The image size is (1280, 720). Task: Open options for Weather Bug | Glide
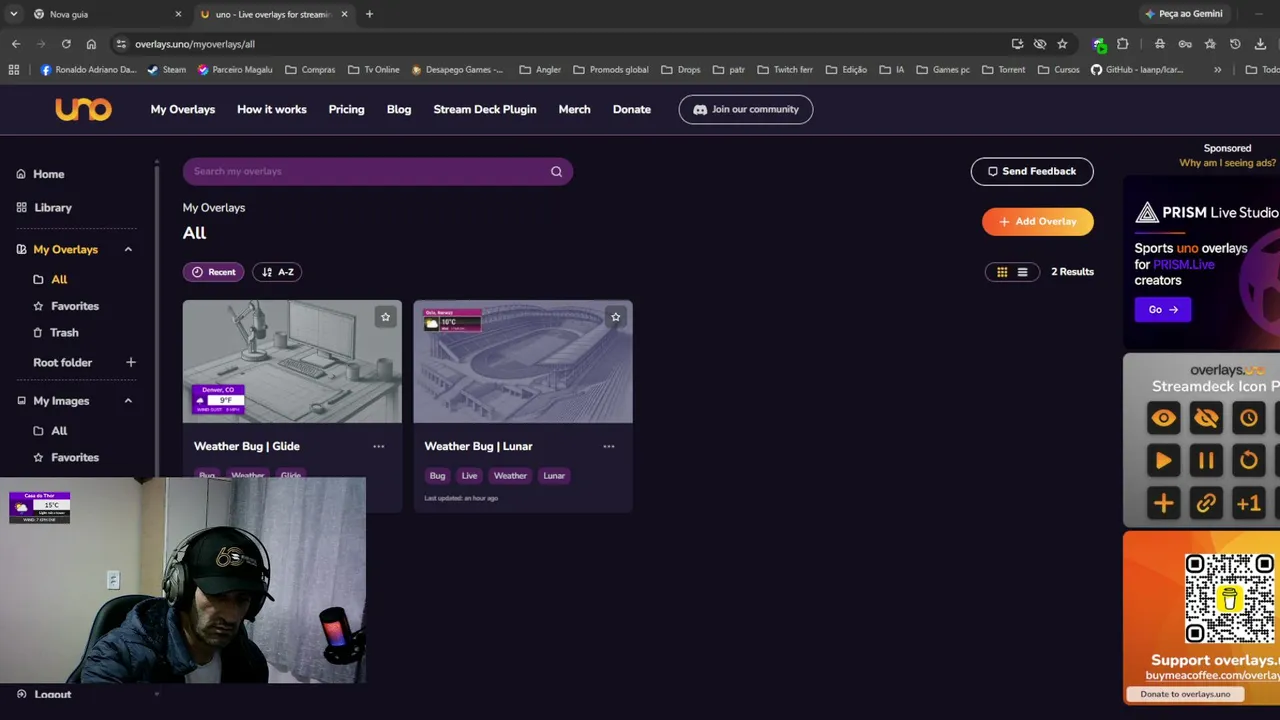378,446
